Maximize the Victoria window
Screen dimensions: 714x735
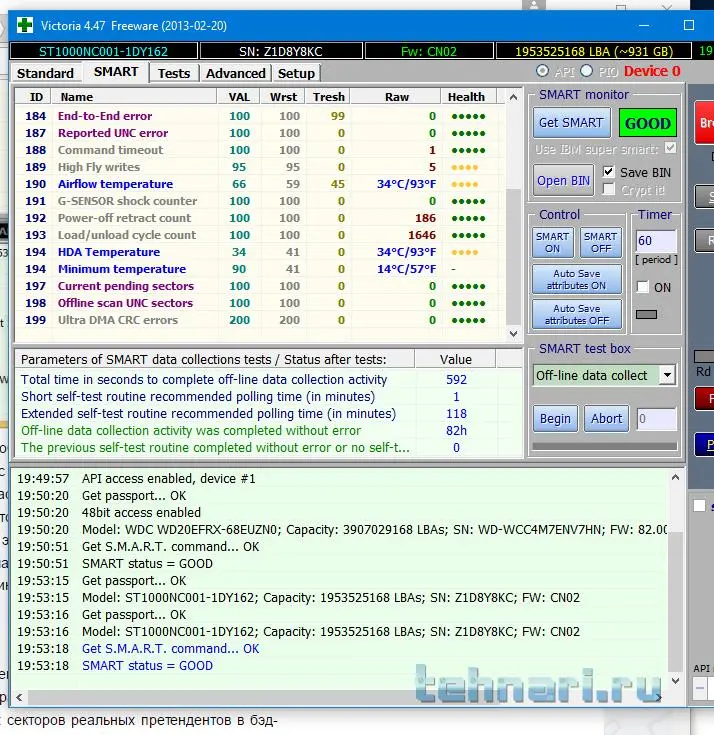point(689,25)
